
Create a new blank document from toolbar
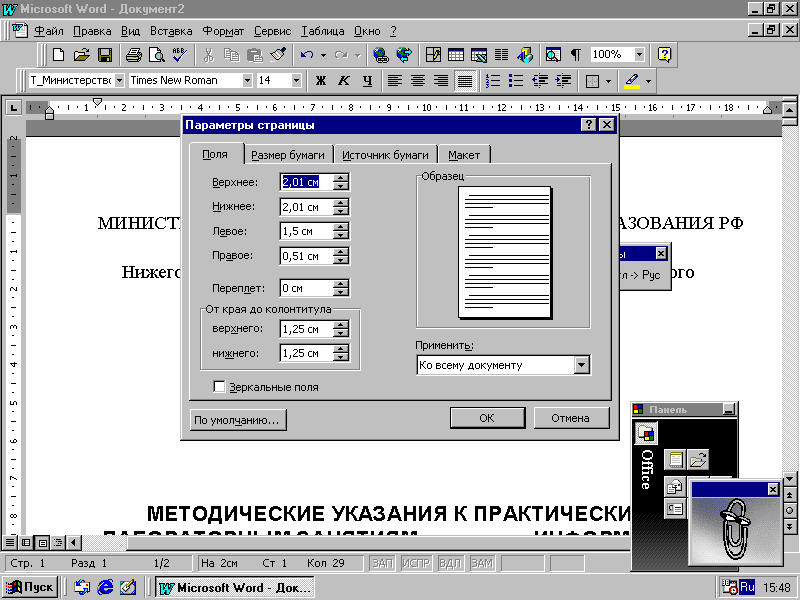pyautogui.click(x=59, y=55)
